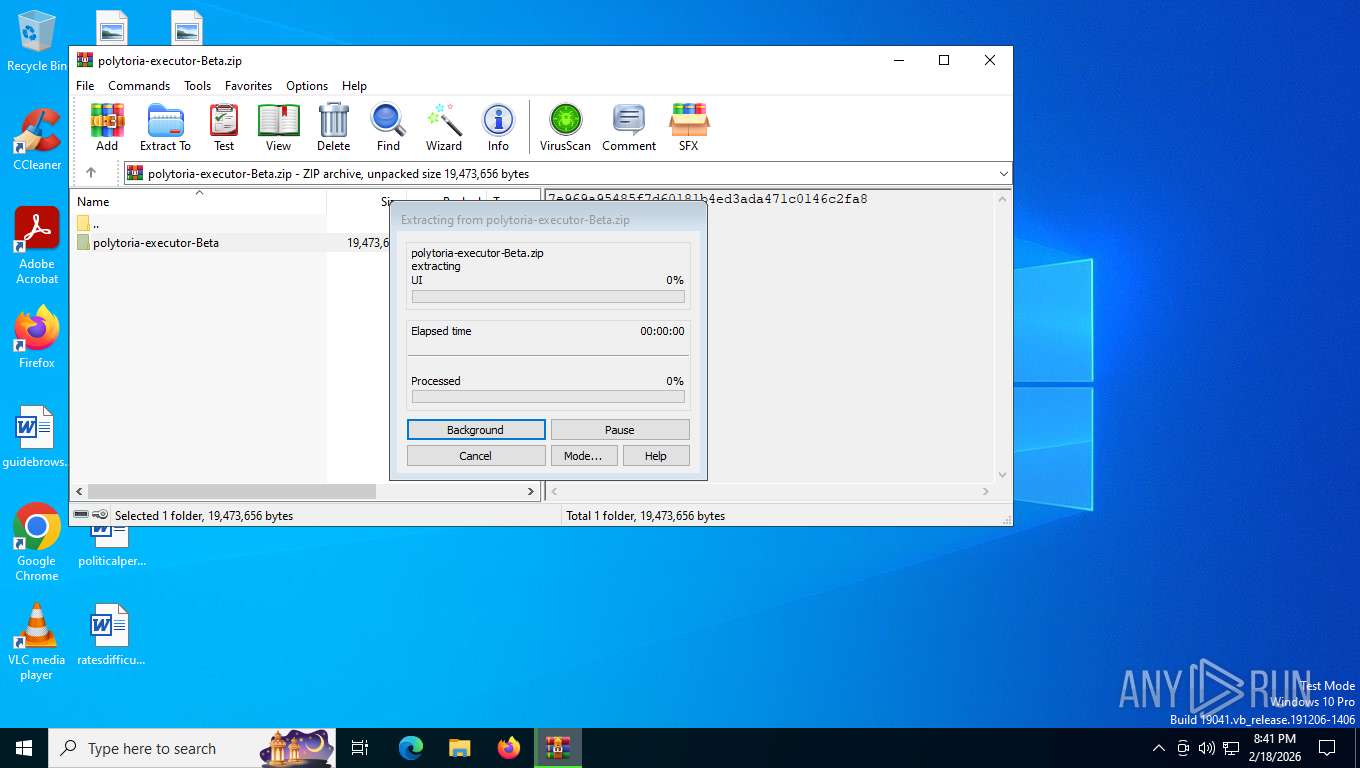
Task: Click the disk drive status bar icon
Action: [81, 515]
